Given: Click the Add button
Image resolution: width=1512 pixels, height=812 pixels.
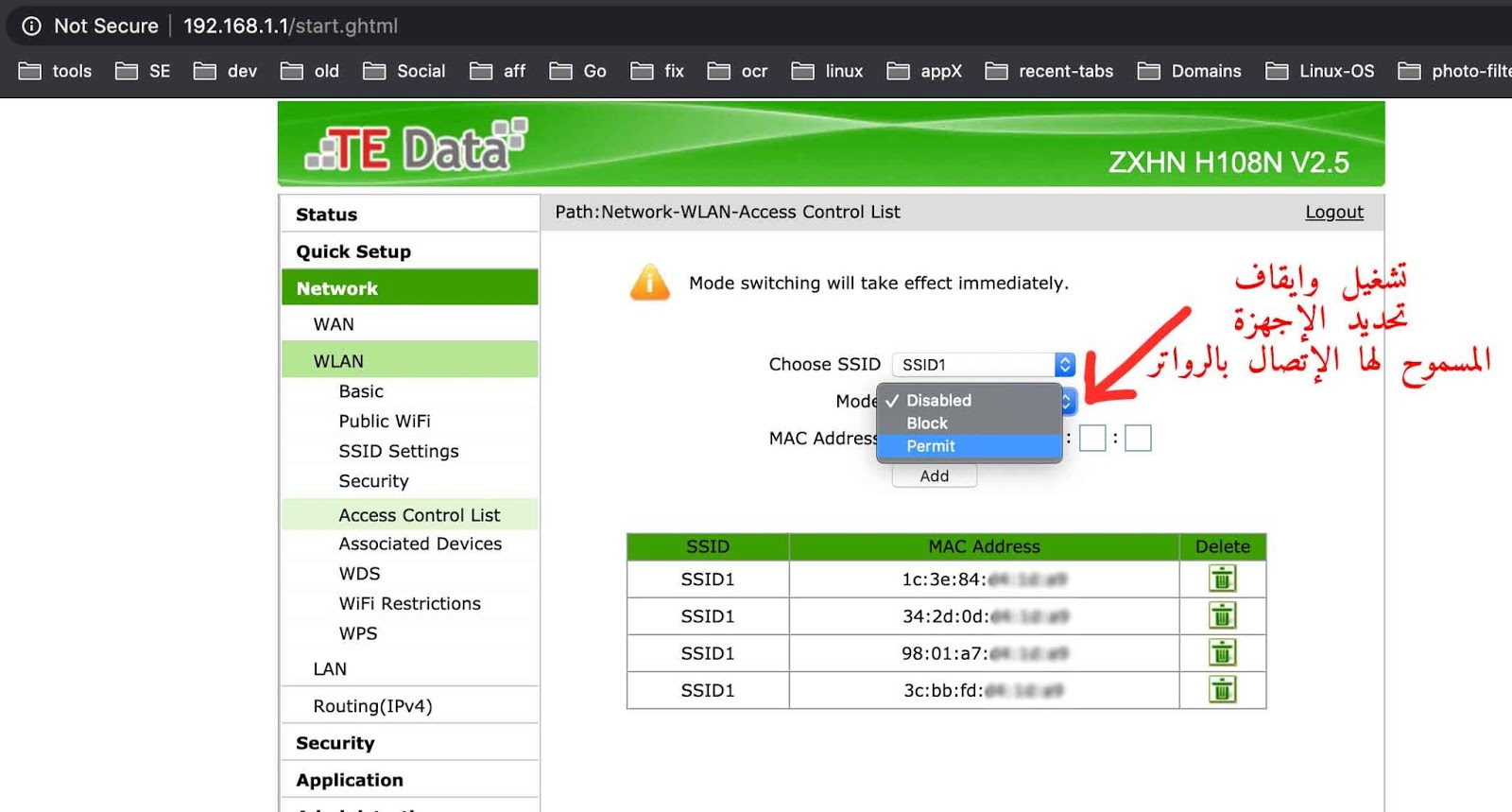Looking at the screenshot, I should (934, 476).
